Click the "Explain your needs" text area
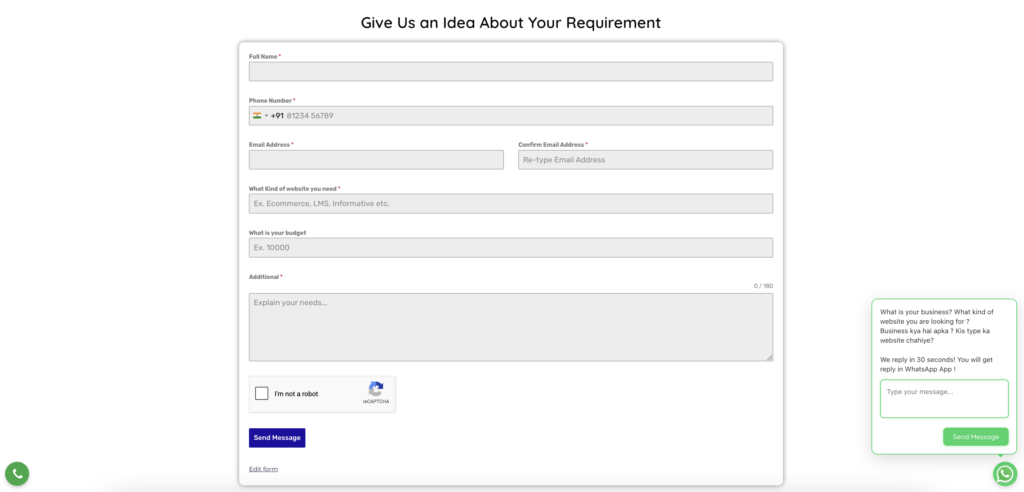Screen dimensions: 1024x492 510,326
